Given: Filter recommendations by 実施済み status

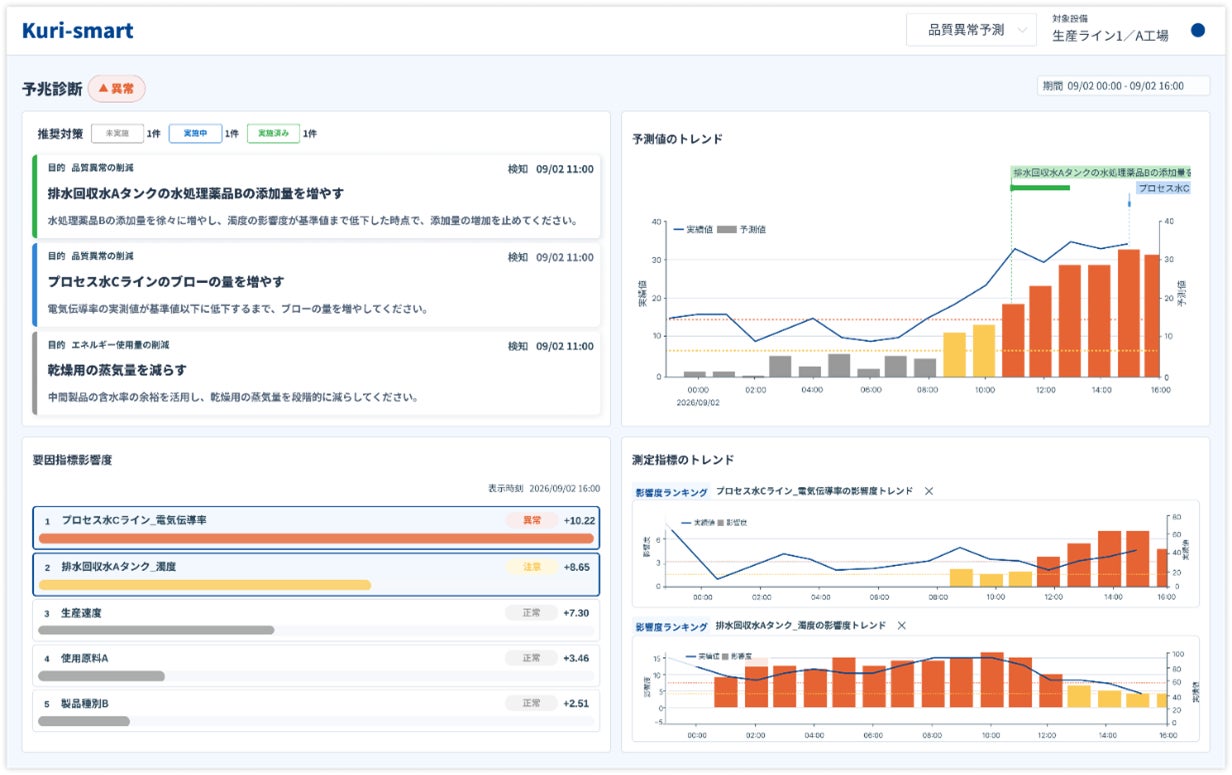Looking at the screenshot, I should 273,133.
